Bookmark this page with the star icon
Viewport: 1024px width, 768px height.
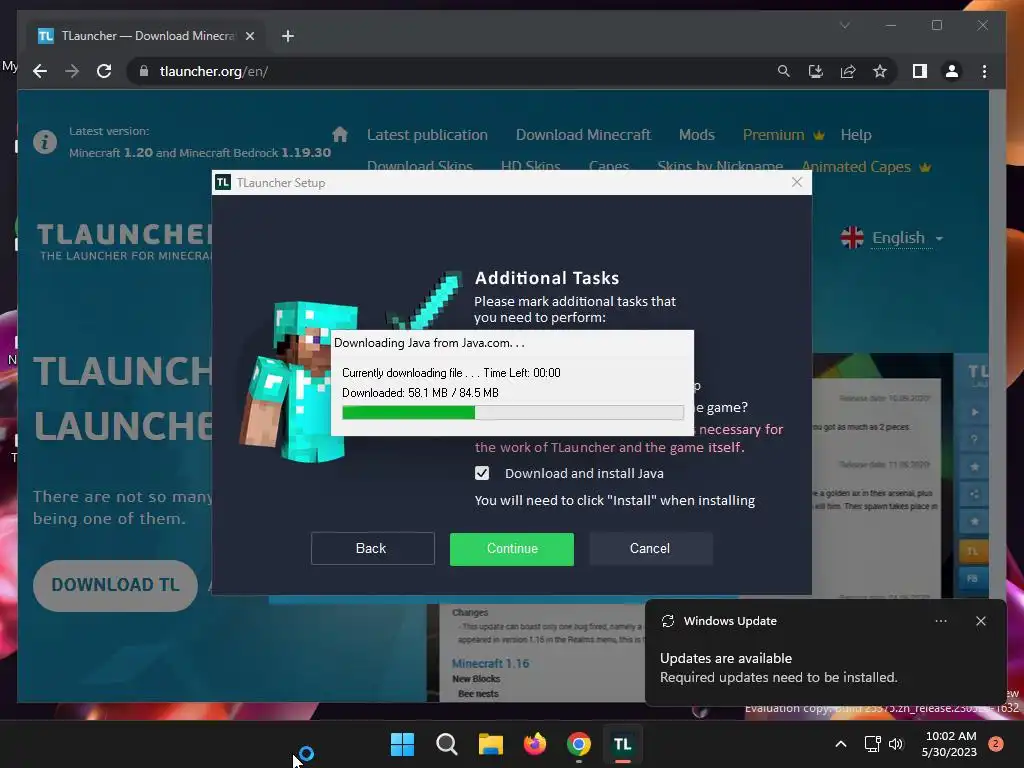[880, 71]
